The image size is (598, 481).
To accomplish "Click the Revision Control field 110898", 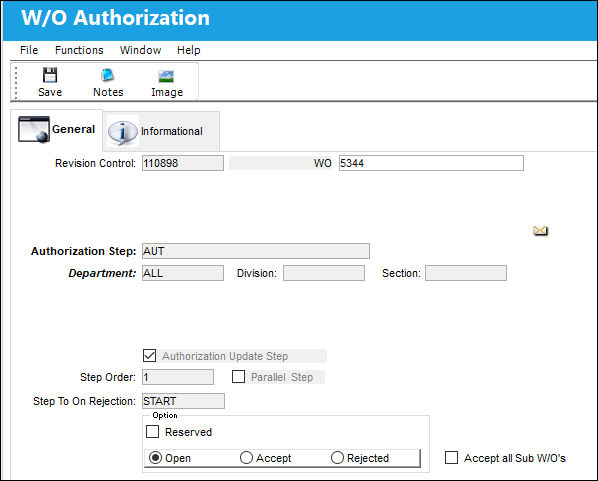I will (x=183, y=163).
